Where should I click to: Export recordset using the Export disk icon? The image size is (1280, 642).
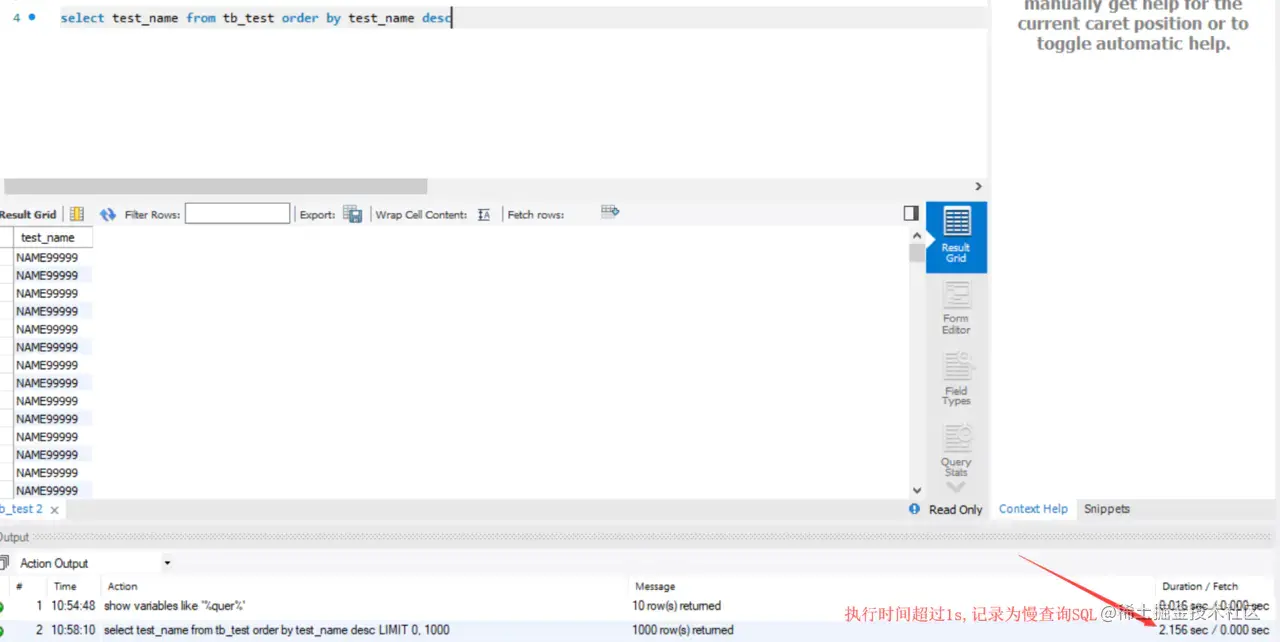352,214
